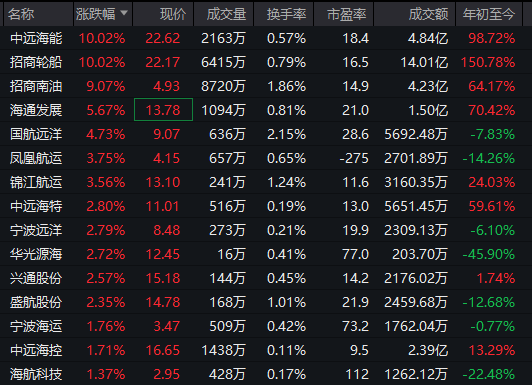Click P/E value 73.2 of 宁波海运
532x385 pixels.
(355, 326)
